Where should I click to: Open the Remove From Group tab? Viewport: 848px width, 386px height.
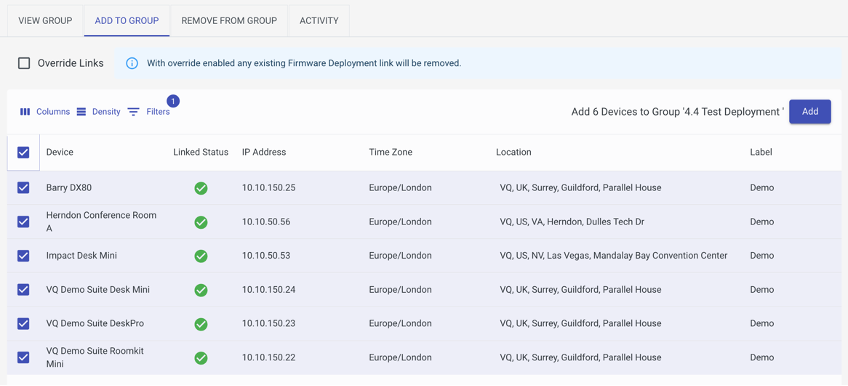tap(229, 21)
